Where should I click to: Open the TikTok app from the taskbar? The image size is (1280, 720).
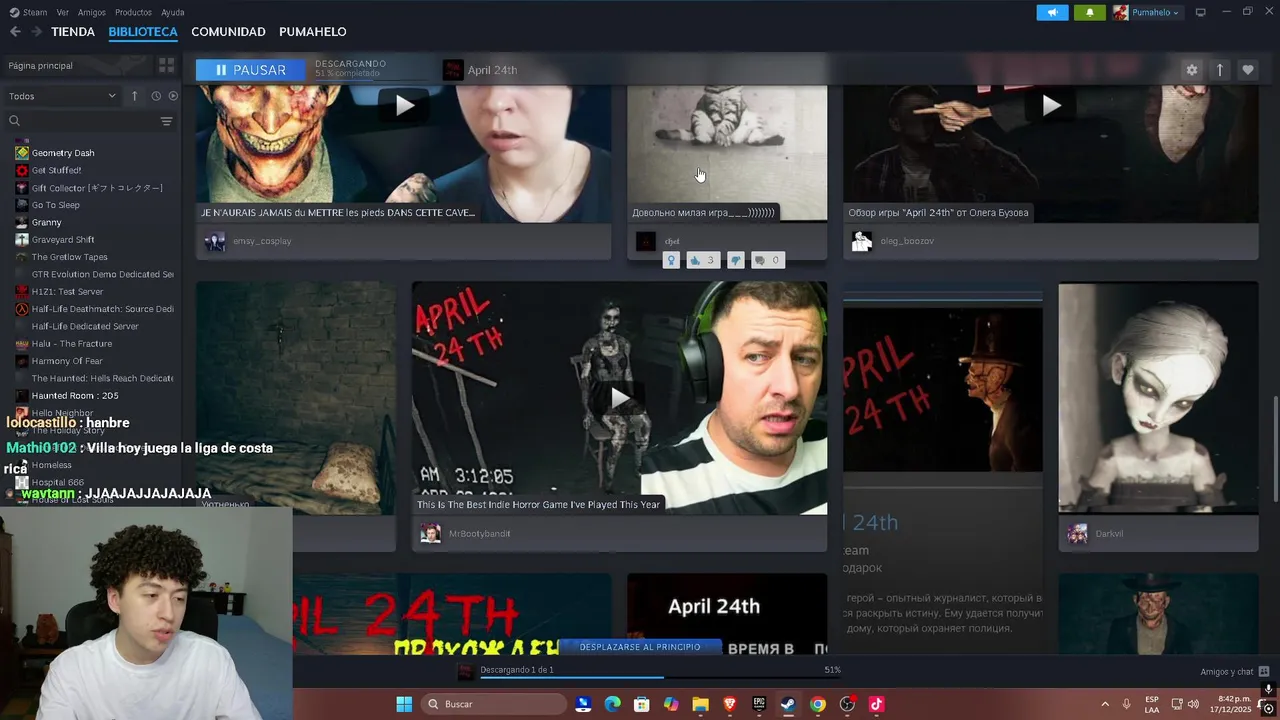(x=876, y=704)
